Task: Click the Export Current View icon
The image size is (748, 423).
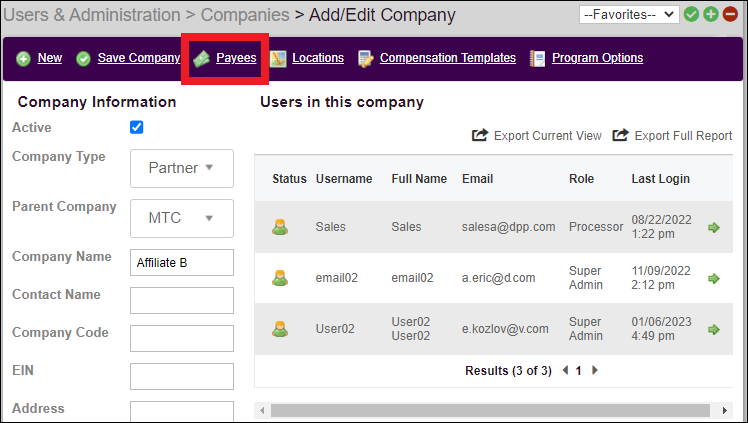Action: (480, 135)
